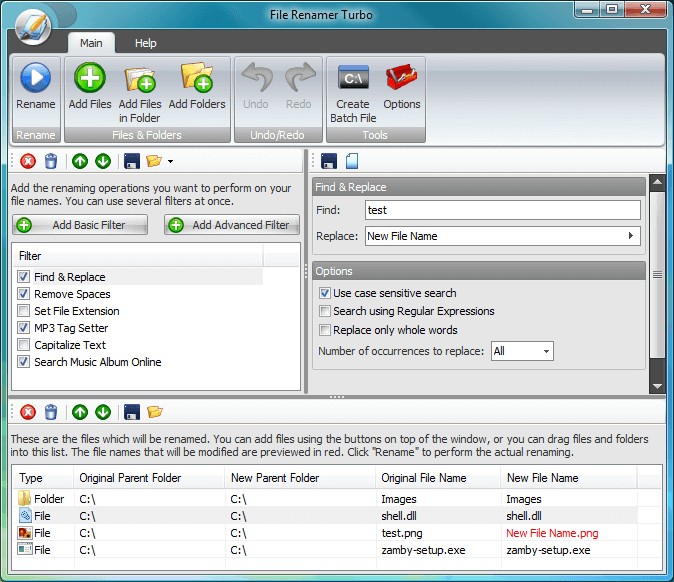The image size is (674, 582).
Task: Click the Redo arrow in ribbon
Action: 300,78
